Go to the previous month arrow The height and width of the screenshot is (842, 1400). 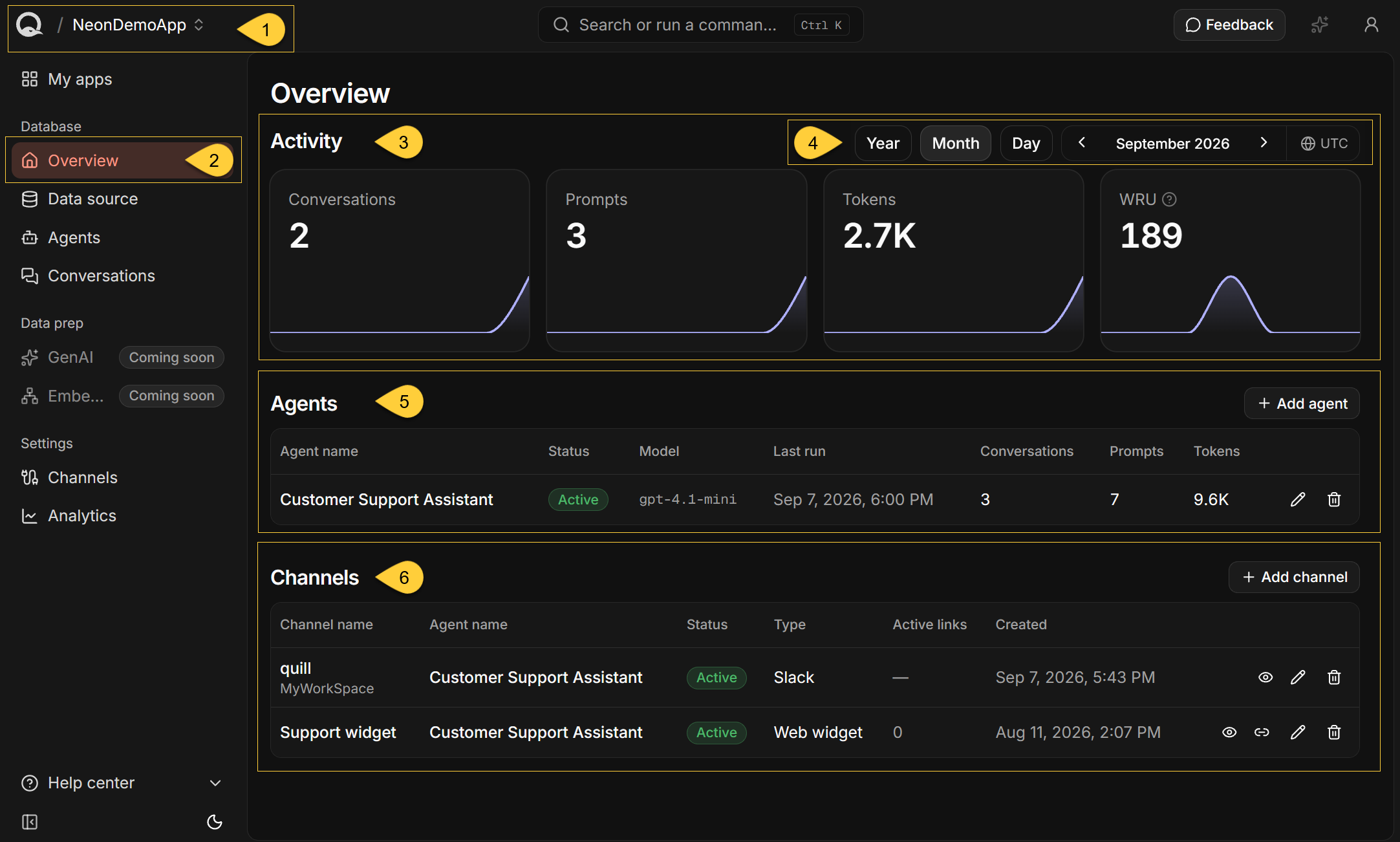pos(1081,143)
